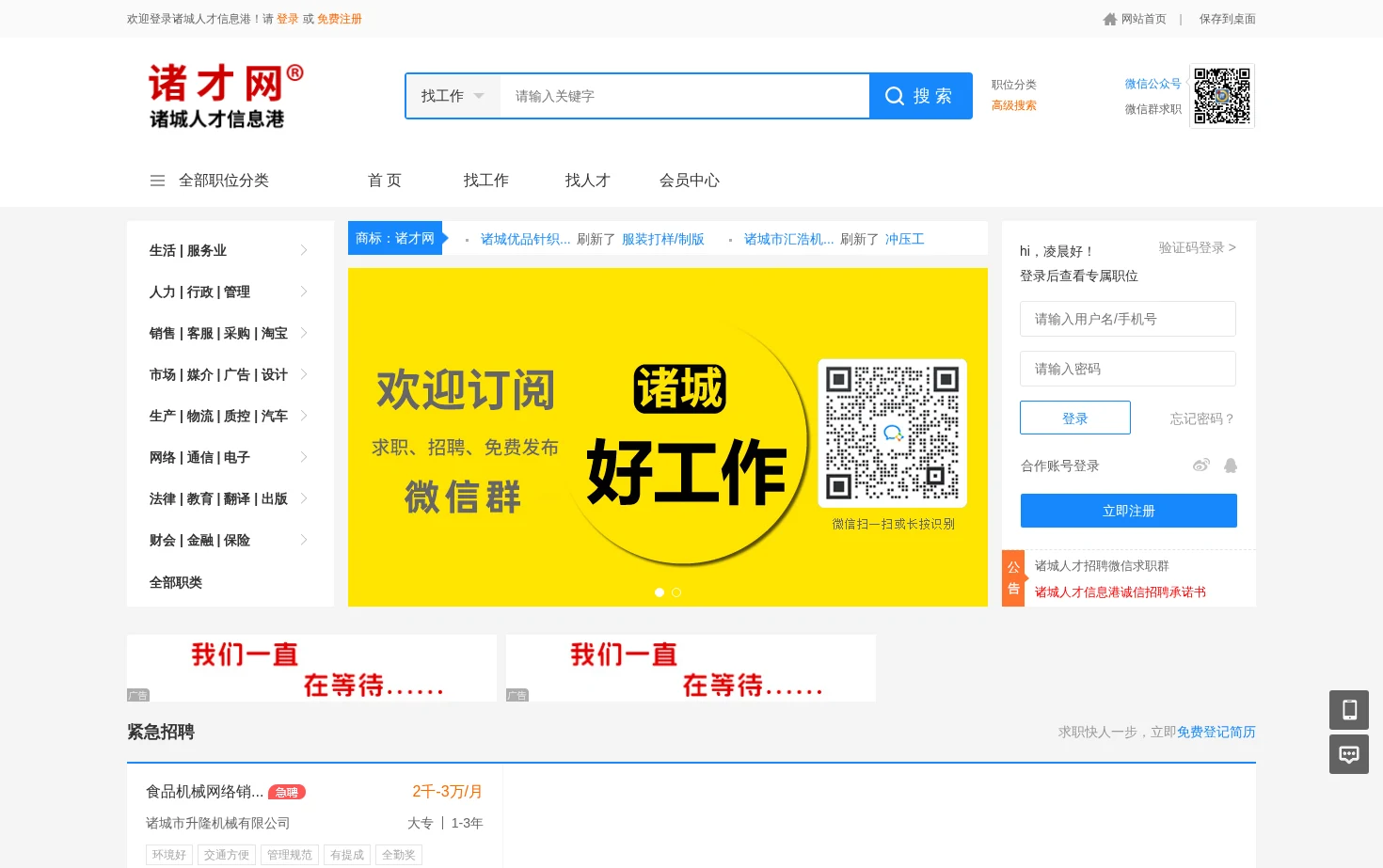Switch to 验证码登录

[1198, 247]
